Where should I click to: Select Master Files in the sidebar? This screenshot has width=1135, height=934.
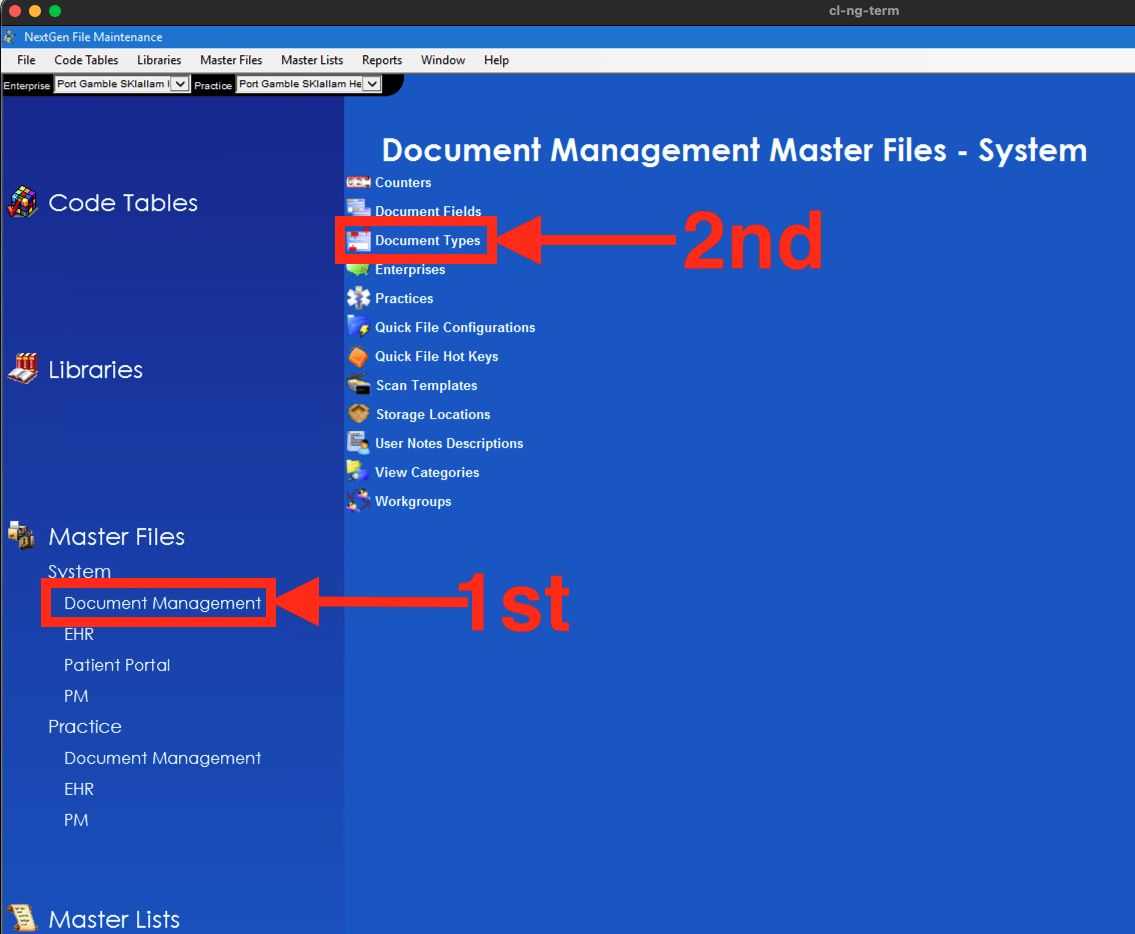point(117,537)
